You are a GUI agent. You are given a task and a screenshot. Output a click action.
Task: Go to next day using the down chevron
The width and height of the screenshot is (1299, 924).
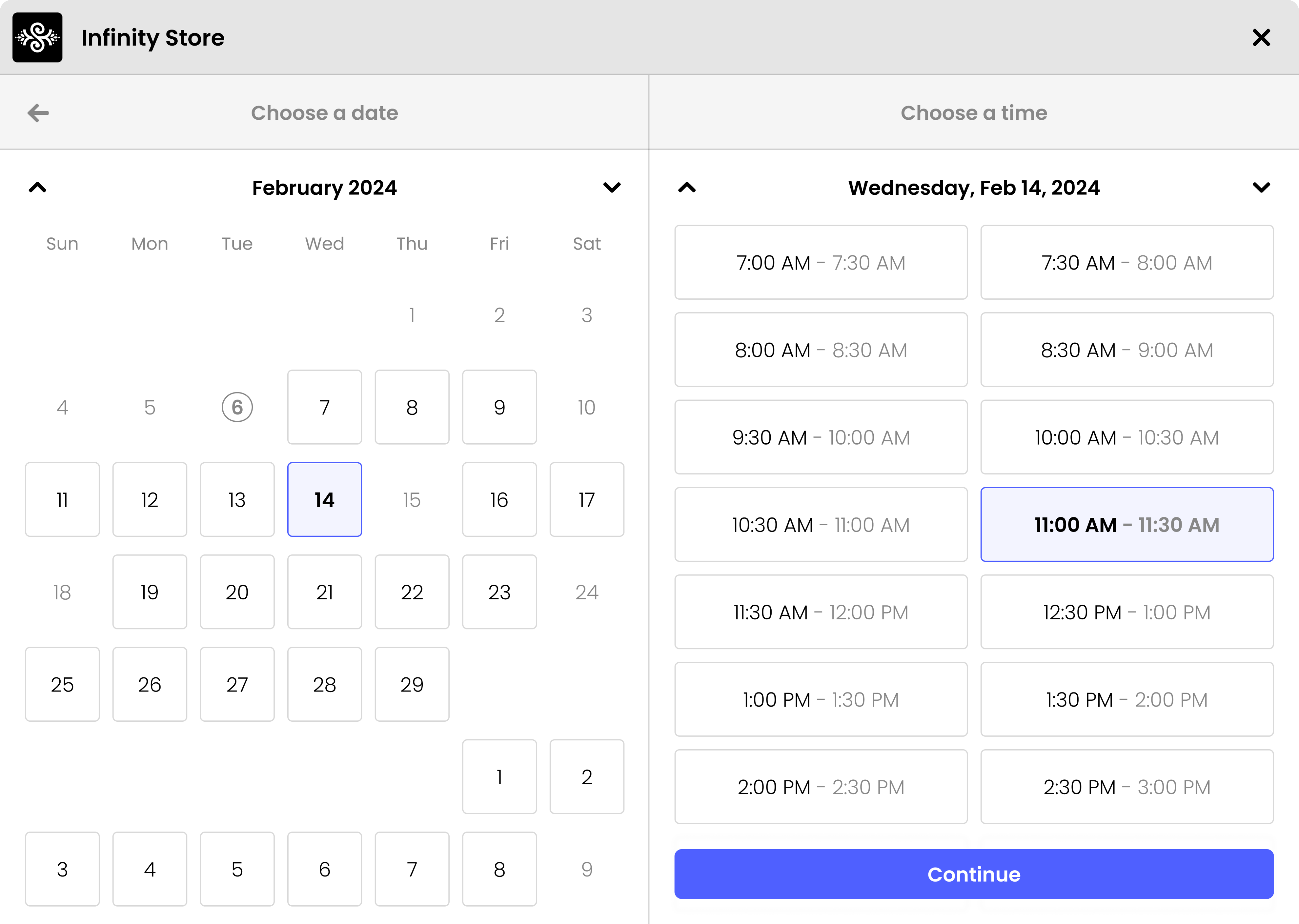point(1261,188)
